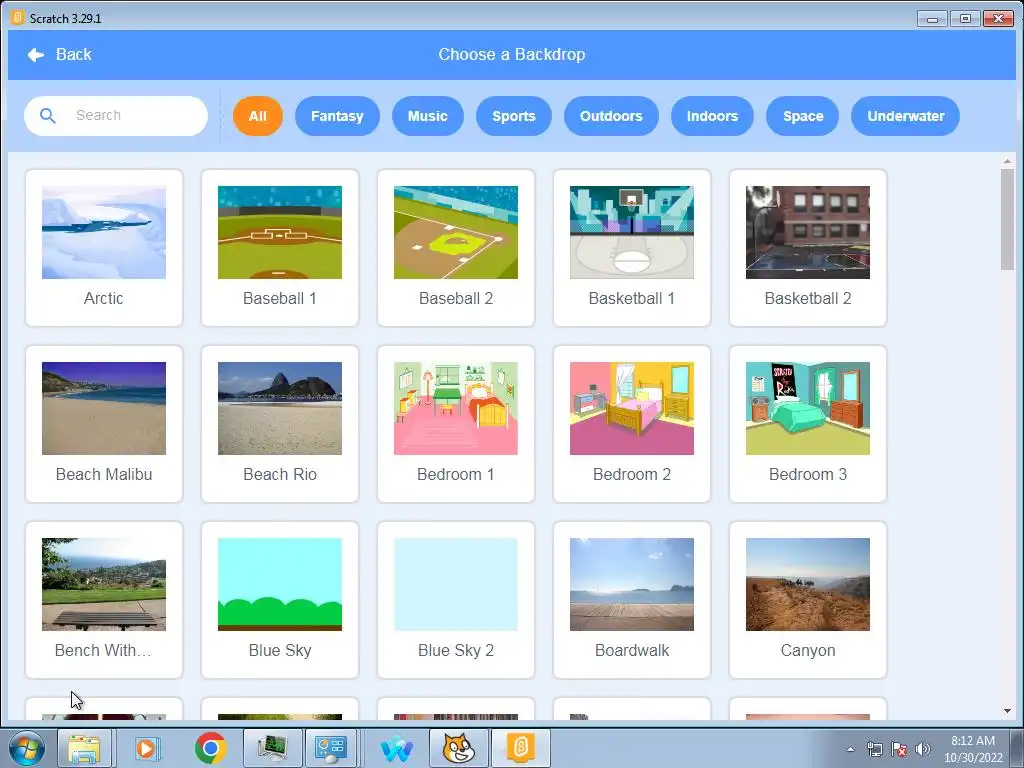Screen dimensions: 1024x768
Task: Click the magnifying glass search icon
Action: click(x=48, y=116)
